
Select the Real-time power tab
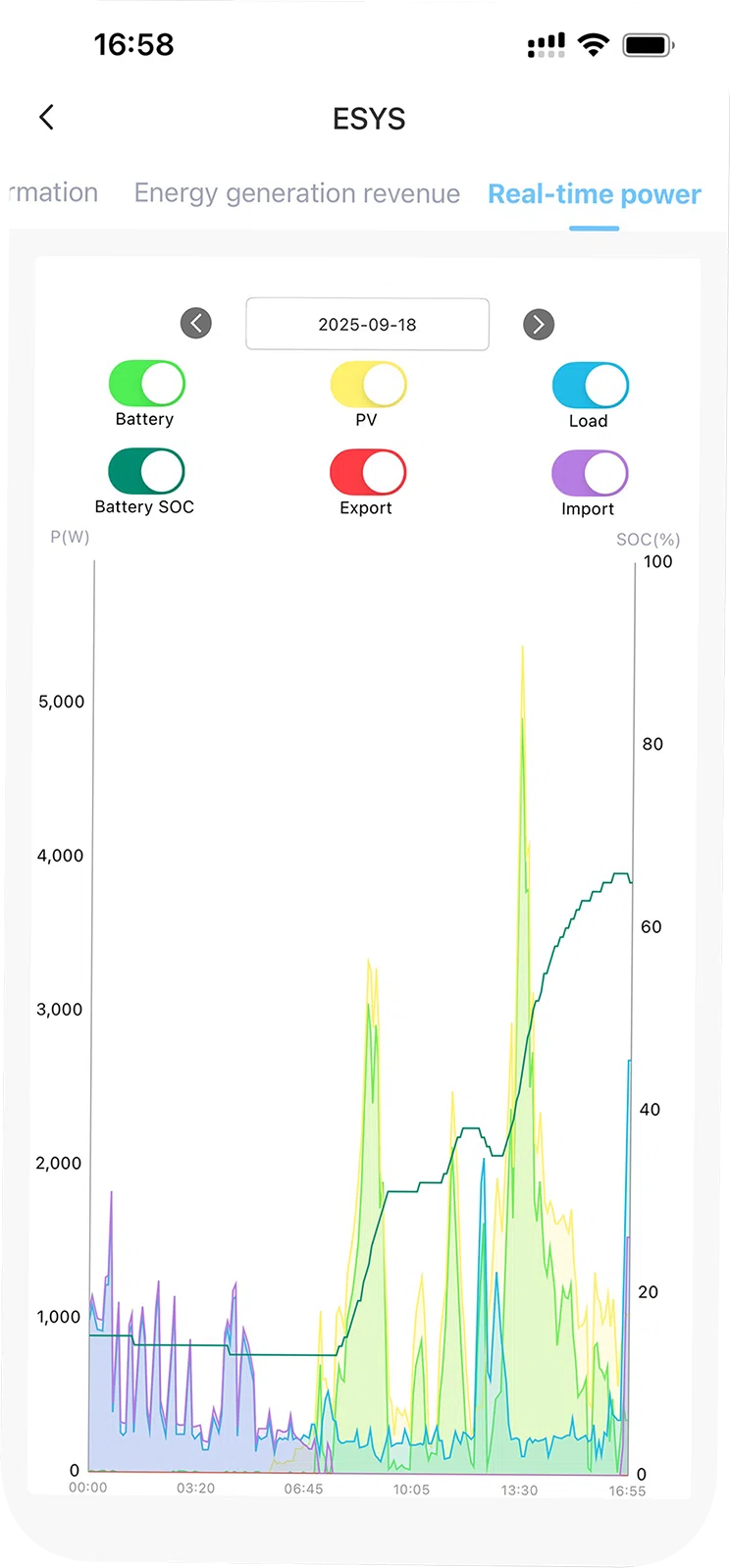point(594,194)
